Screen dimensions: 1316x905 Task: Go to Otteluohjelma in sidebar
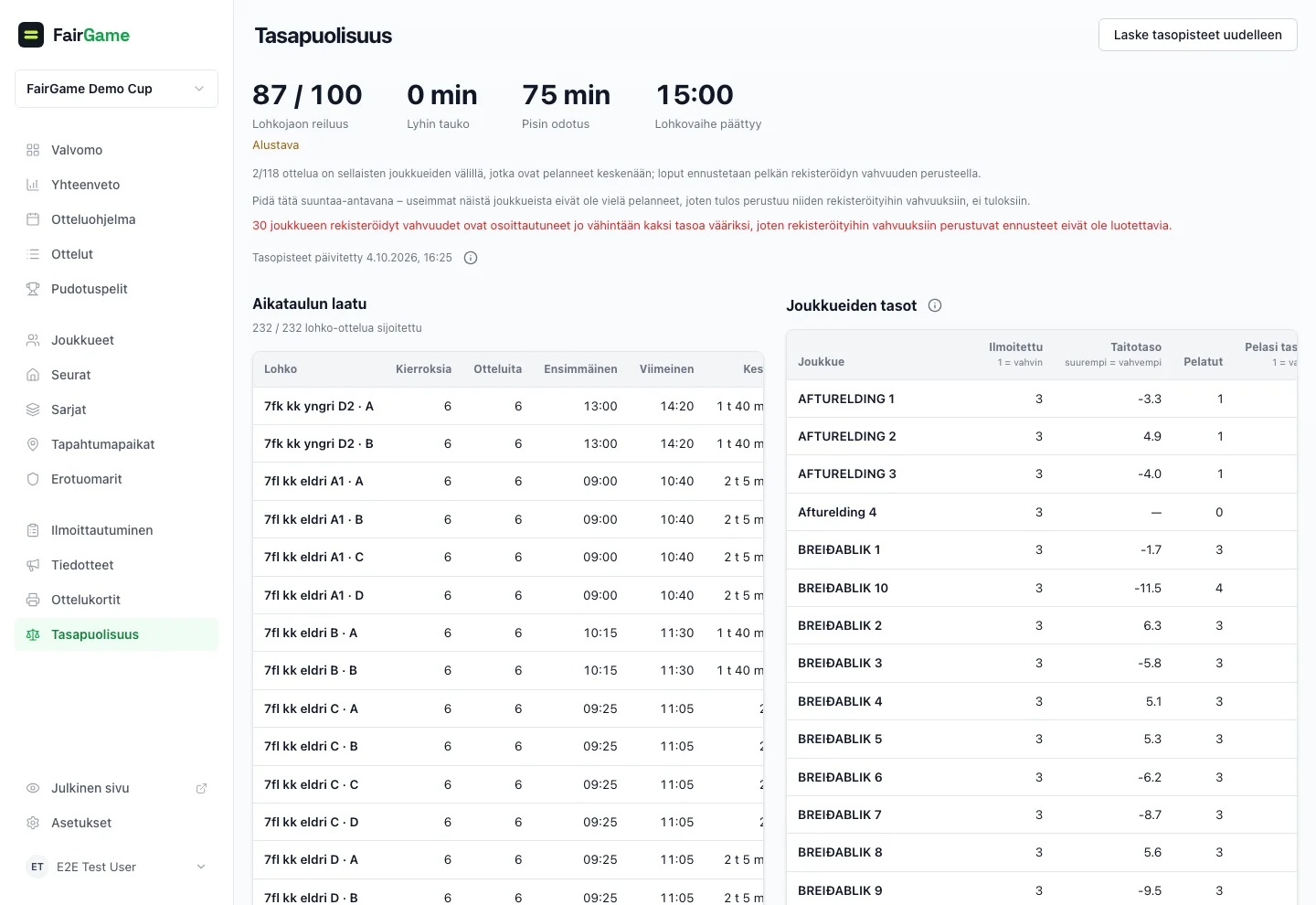(116, 219)
